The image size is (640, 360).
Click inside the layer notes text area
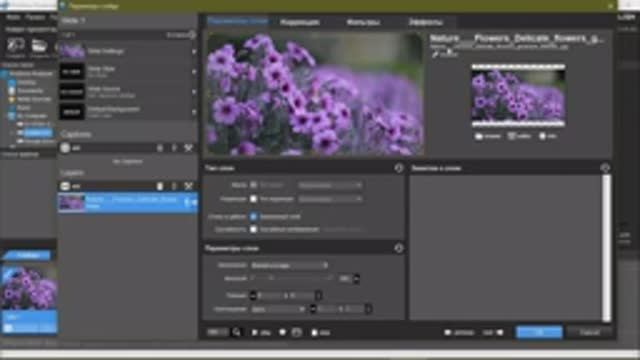tap(505, 248)
